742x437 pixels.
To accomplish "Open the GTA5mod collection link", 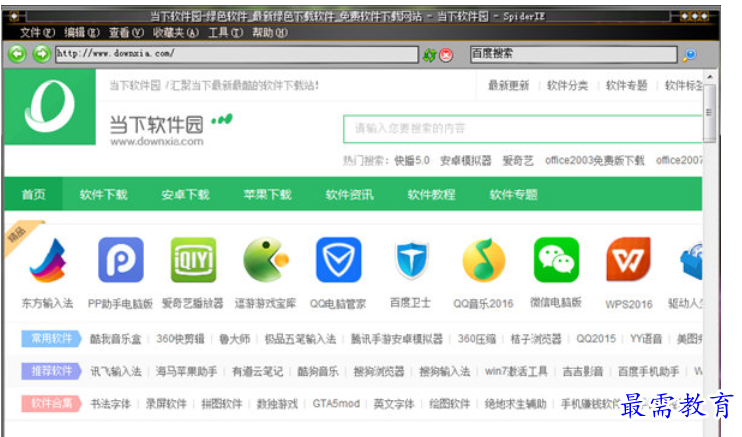I will [x=336, y=404].
